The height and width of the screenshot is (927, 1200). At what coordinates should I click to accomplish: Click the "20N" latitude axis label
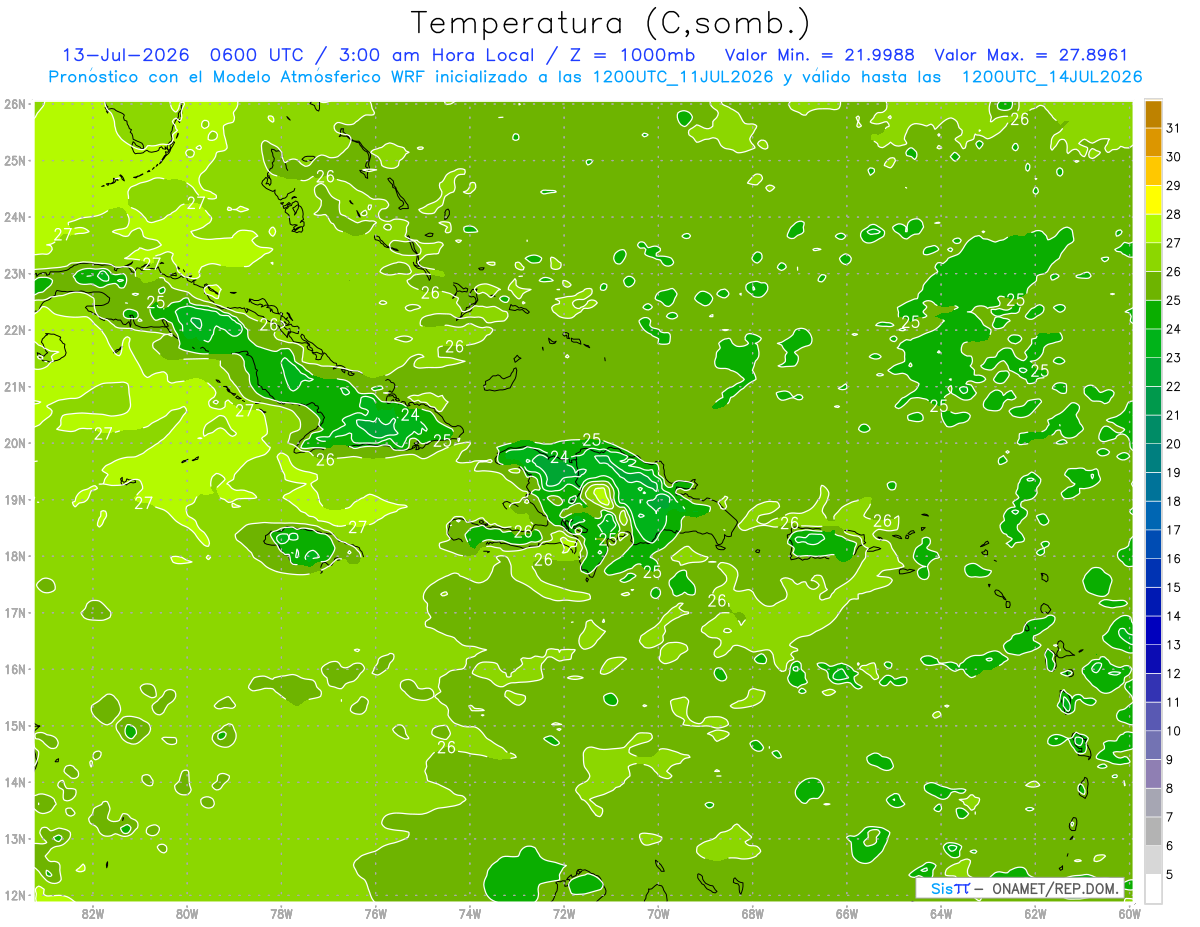[x=14, y=443]
